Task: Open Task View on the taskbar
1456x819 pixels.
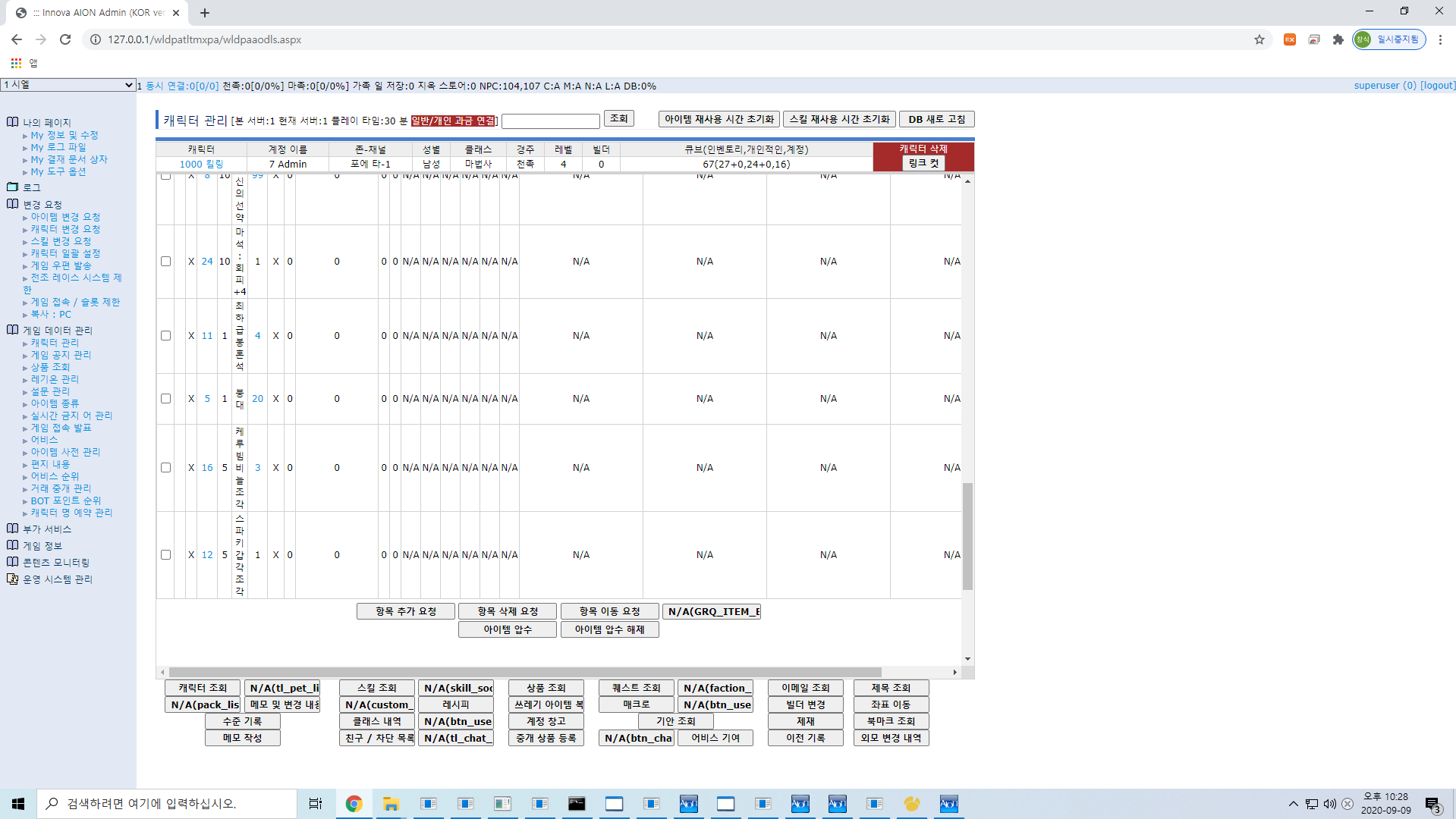Action: pos(316,804)
